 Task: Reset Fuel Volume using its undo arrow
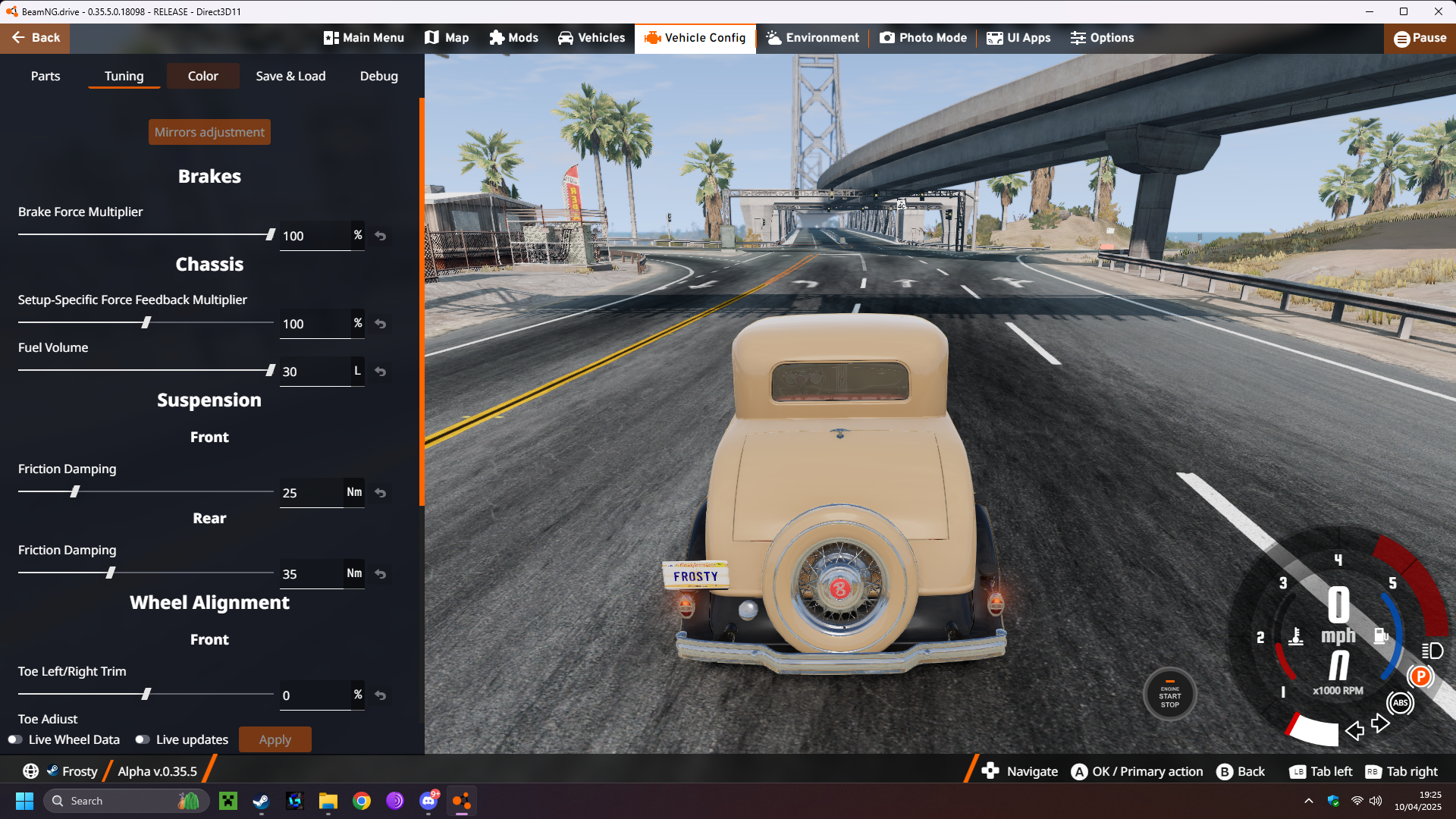pos(381,372)
